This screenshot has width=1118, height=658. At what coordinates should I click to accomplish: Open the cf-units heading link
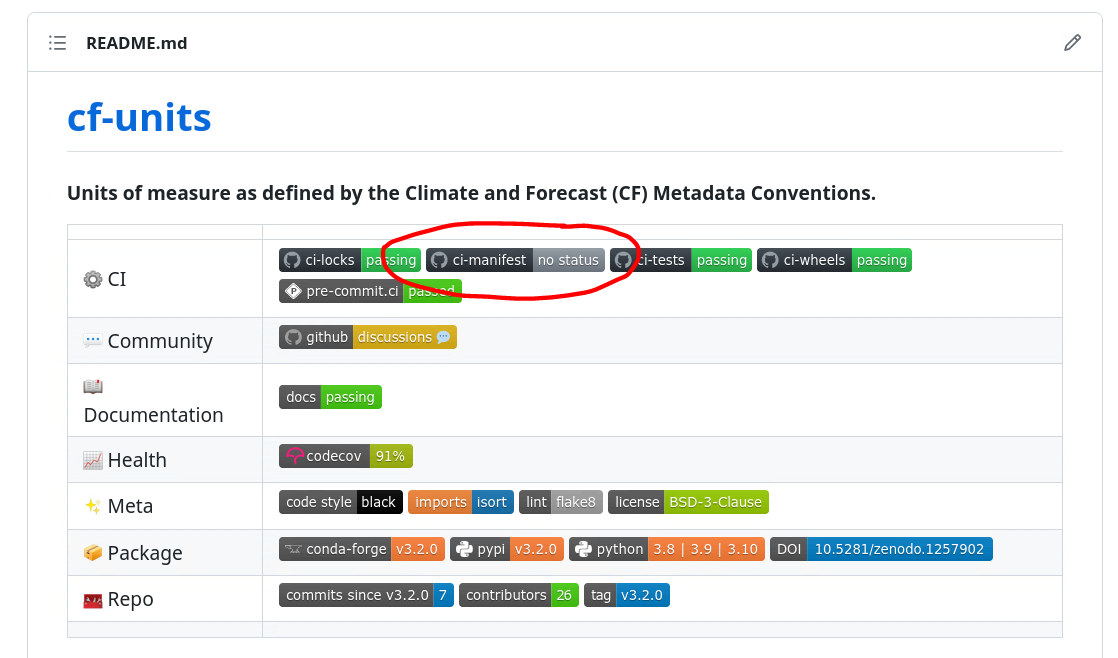[139, 118]
